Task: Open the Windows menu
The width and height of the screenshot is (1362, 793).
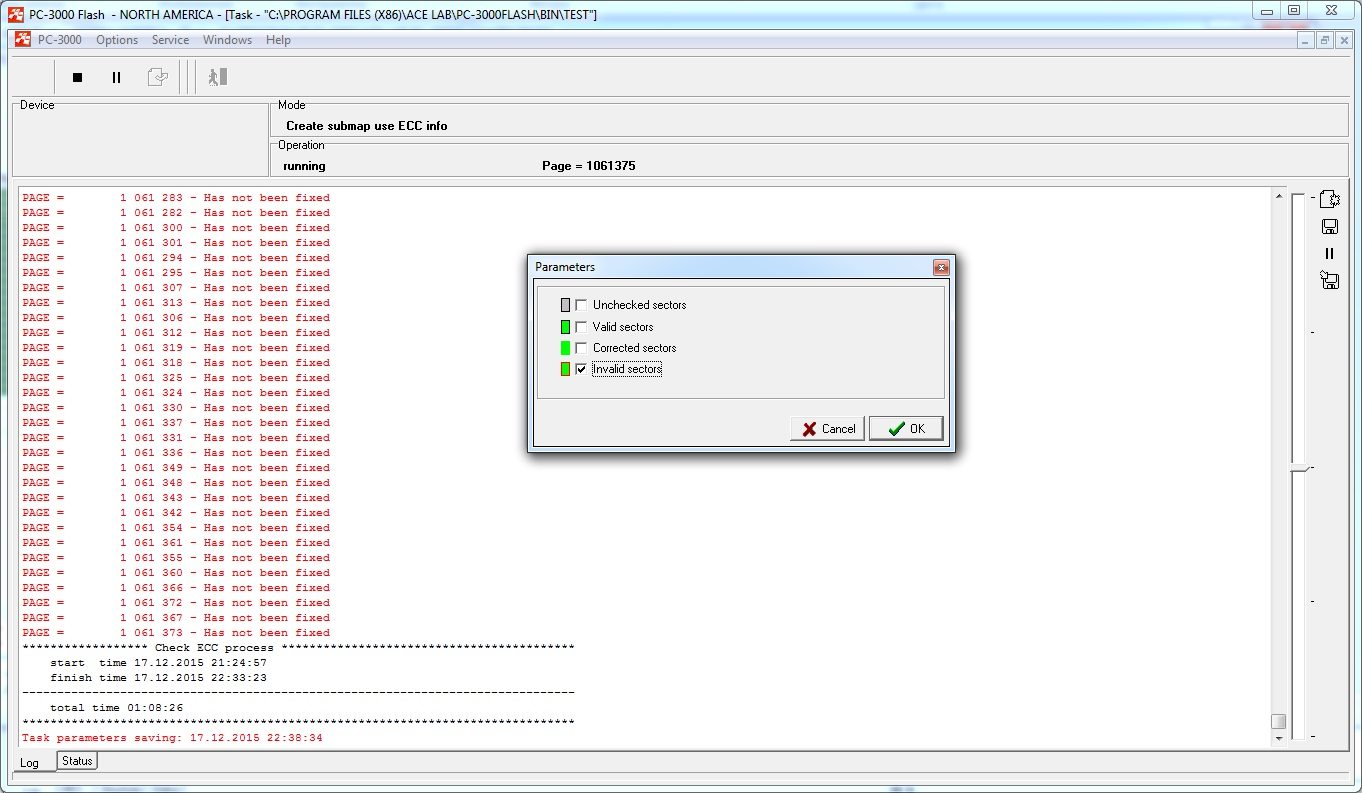Action: click(x=227, y=40)
